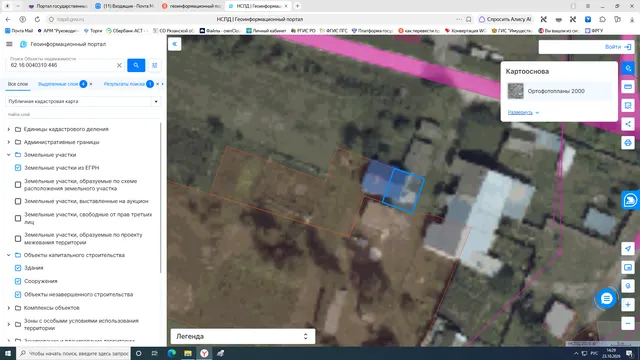Expand Единицы кадастрового деления folder

[x=9, y=129]
